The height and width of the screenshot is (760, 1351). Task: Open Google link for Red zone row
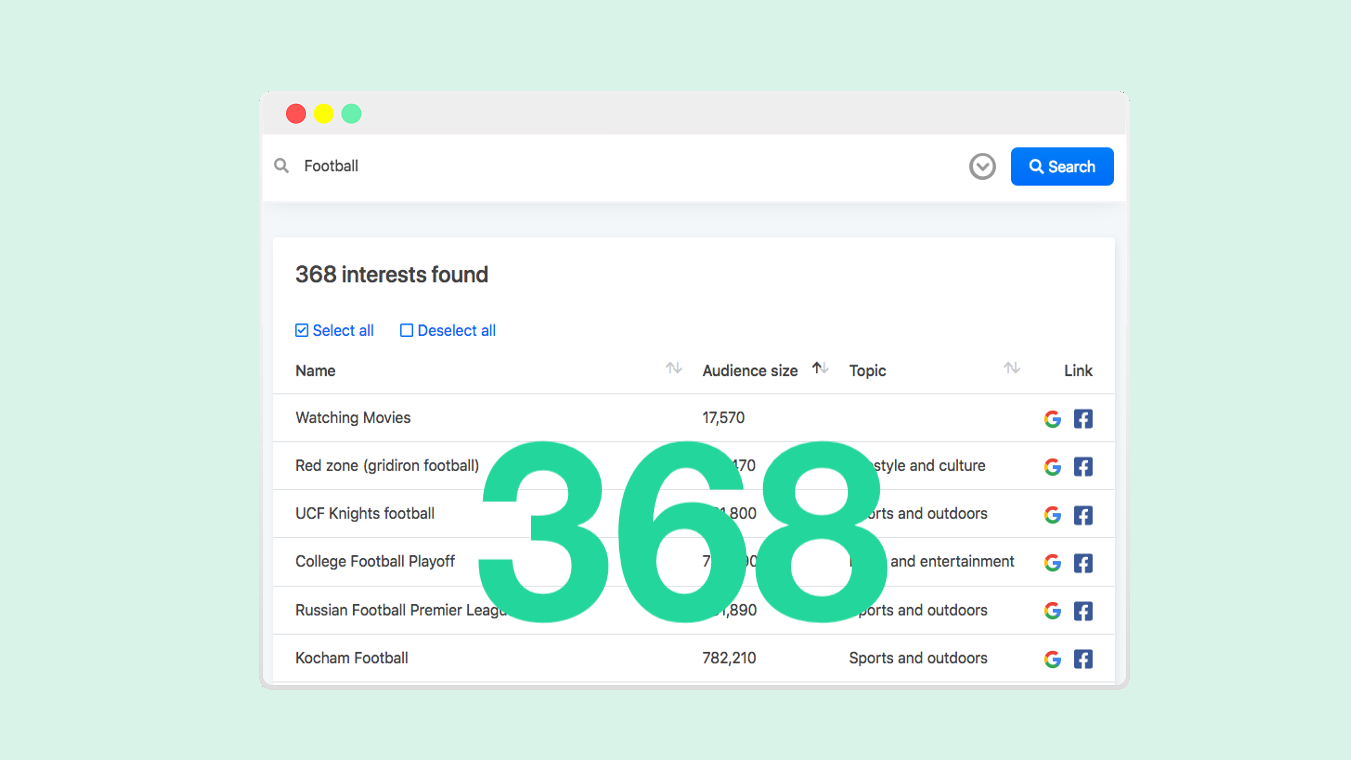coord(1052,467)
